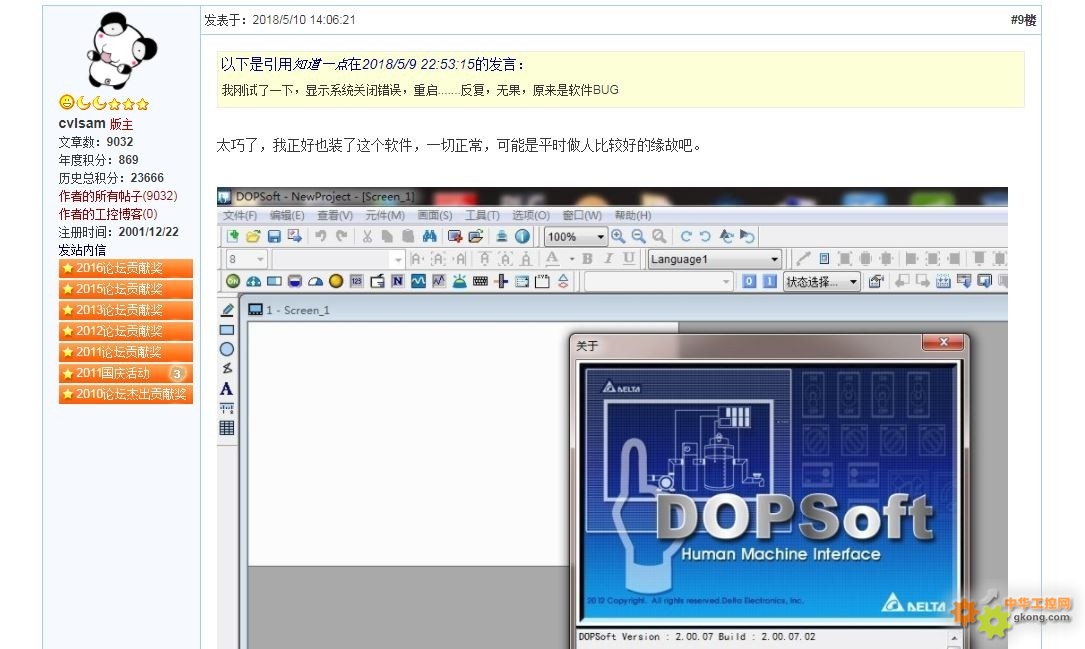Open link 作者的所有帖子(9032)
Image resolution: width=1085 pixels, height=649 pixels.
118,196
